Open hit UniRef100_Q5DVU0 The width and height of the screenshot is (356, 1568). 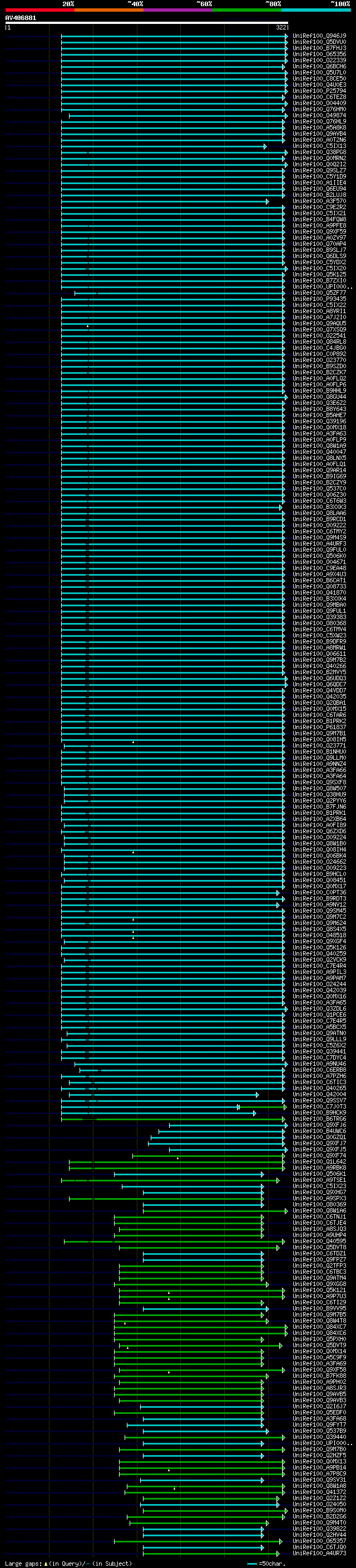(x=319, y=42)
